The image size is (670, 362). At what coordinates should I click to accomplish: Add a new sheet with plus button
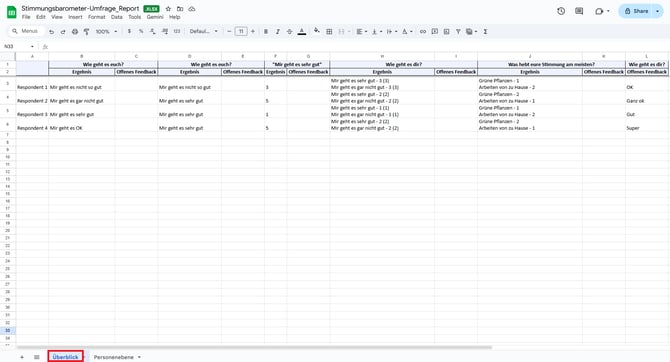click(22, 357)
